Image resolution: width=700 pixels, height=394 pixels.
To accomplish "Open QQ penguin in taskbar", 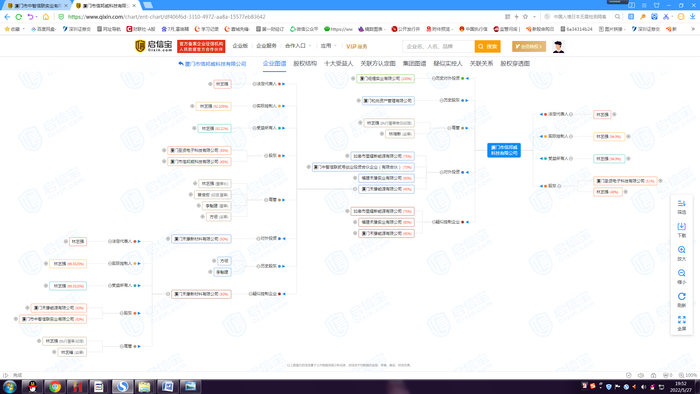I will [32, 386].
